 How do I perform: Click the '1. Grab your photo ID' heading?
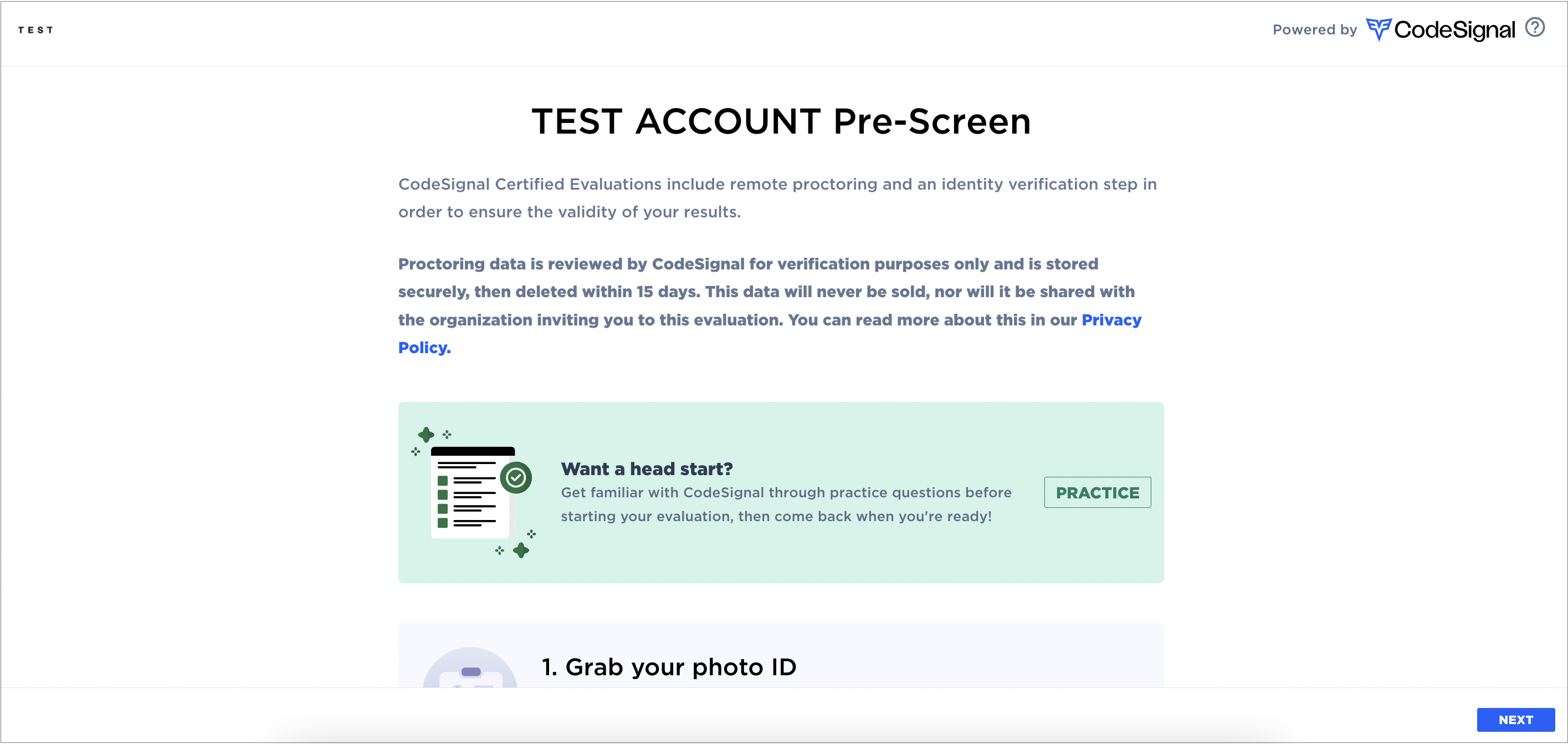(x=669, y=667)
